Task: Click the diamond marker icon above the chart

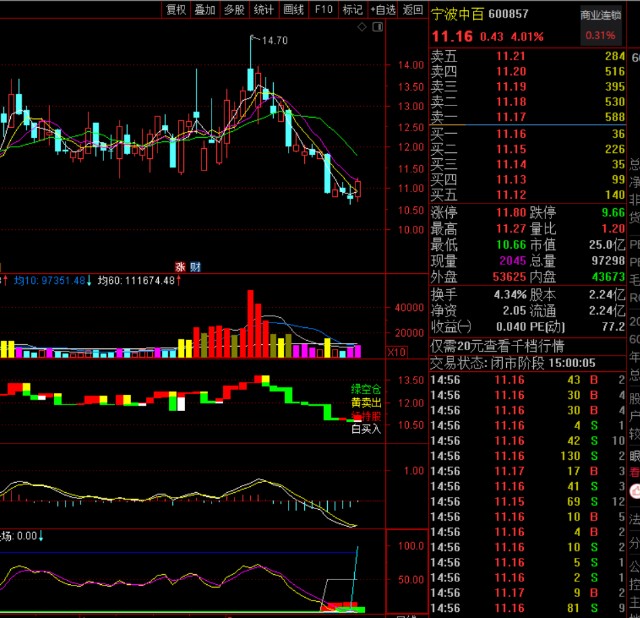Action: pos(361,29)
